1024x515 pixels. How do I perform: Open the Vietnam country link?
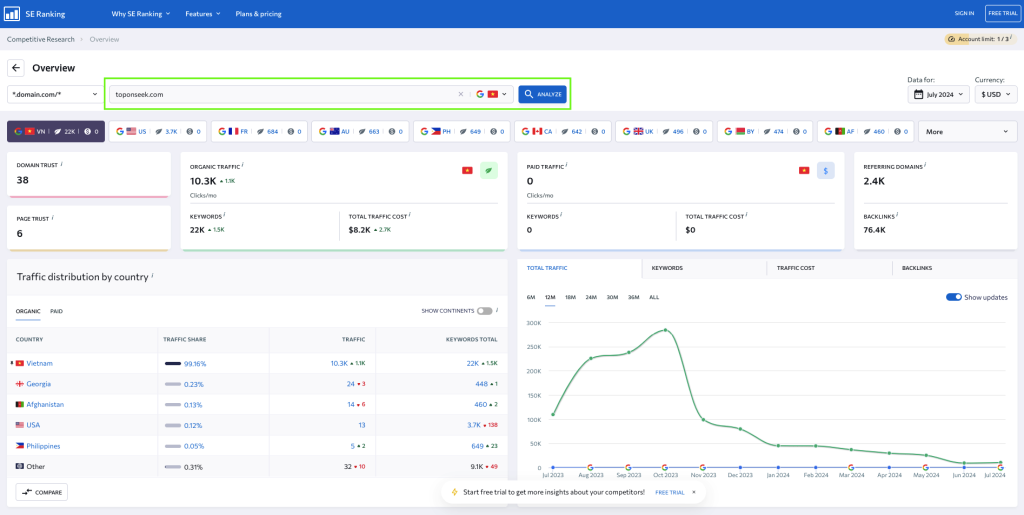click(x=40, y=363)
